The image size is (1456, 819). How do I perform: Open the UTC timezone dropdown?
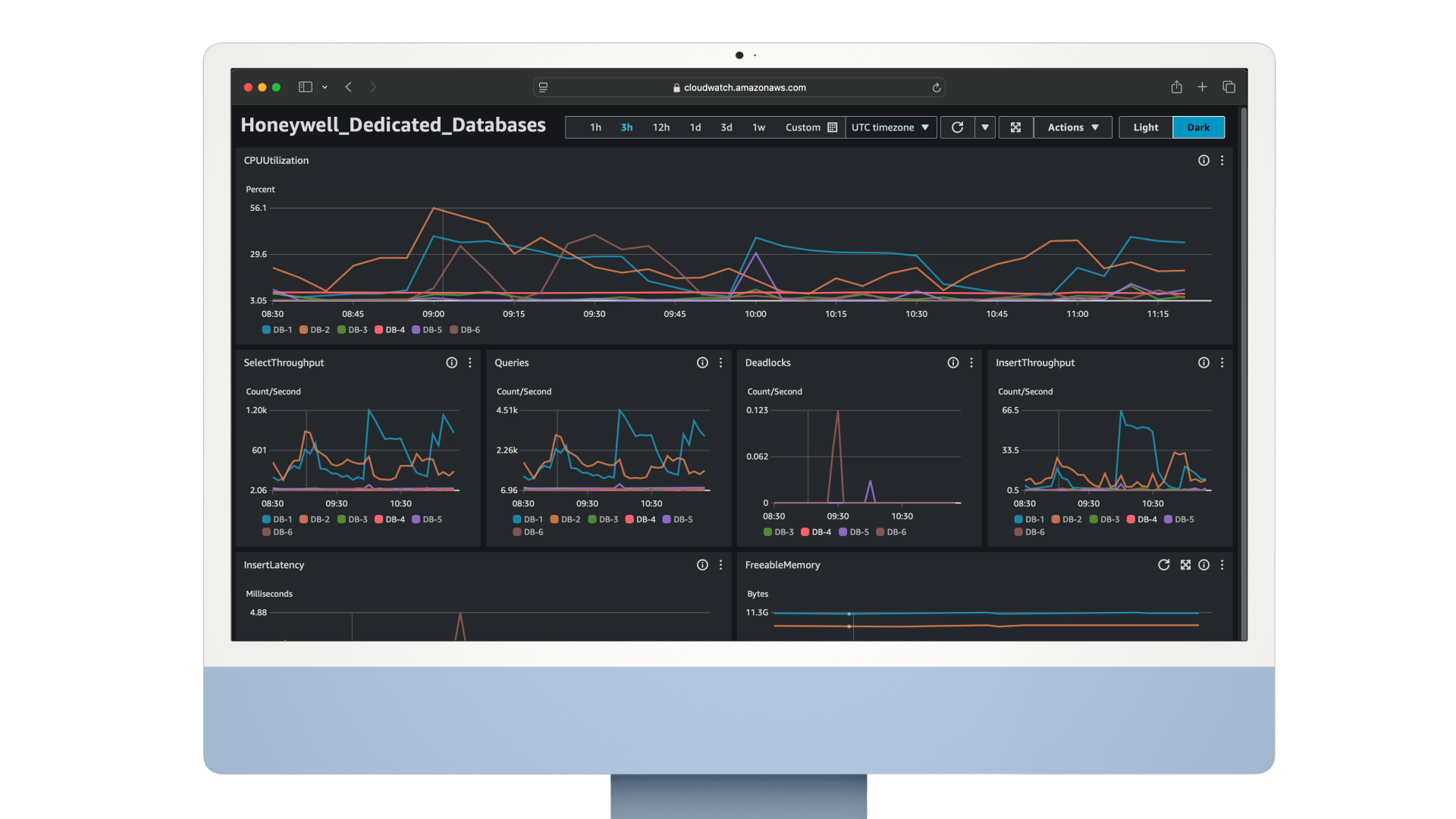pyautogui.click(x=891, y=127)
